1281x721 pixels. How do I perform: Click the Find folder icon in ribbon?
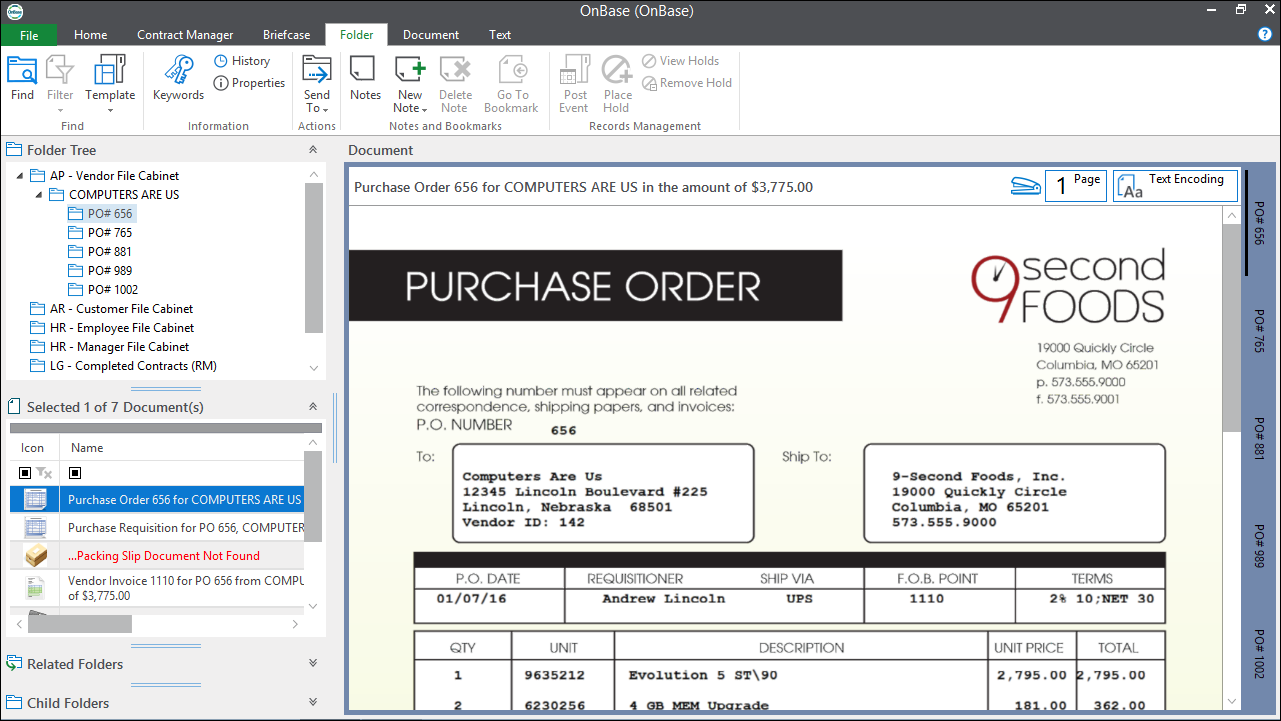[22, 71]
